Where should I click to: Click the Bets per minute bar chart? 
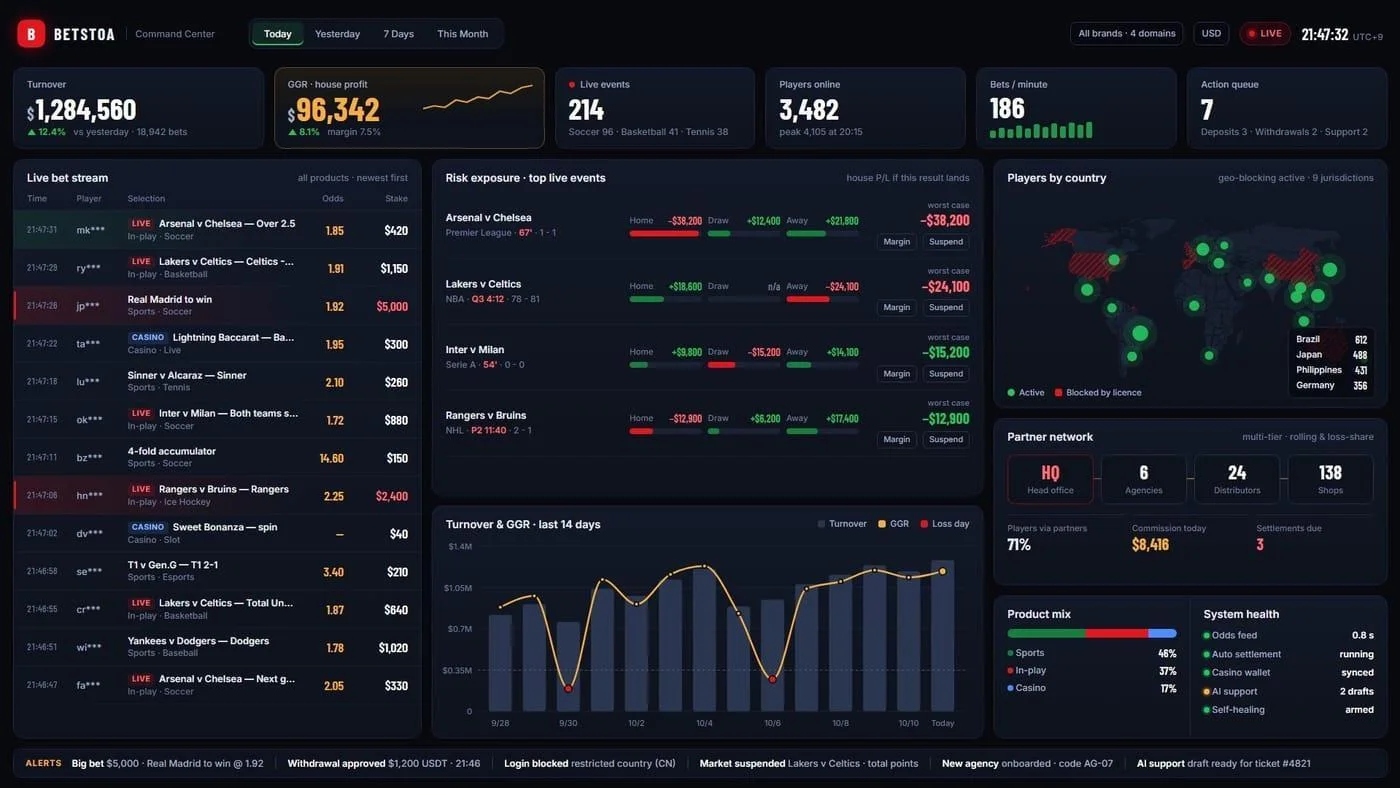click(x=1041, y=130)
